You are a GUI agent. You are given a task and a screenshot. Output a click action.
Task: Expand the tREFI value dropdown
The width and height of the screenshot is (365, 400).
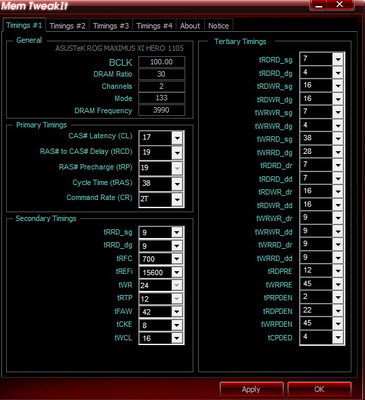pyautogui.click(x=177, y=272)
